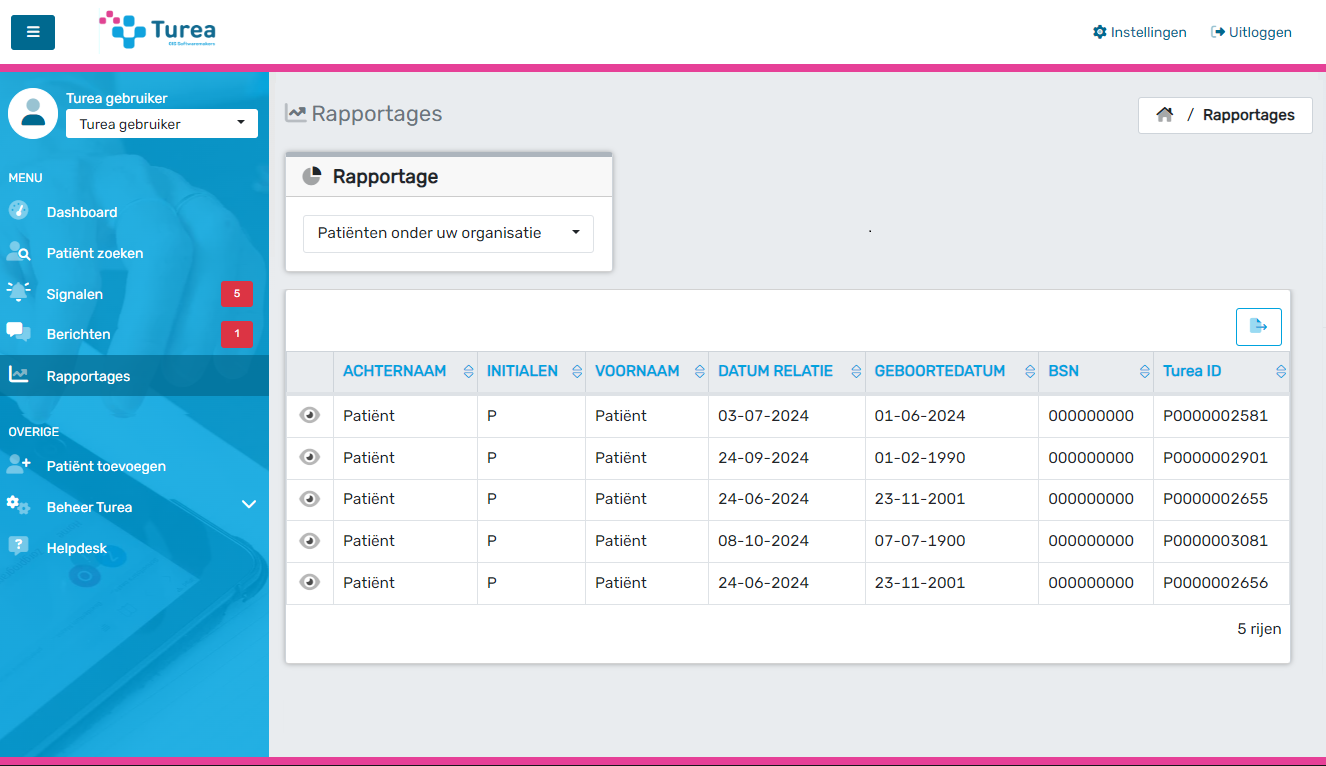Click the Rapportages page title chart icon
Screen dimensions: 1326x766
point(296,113)
